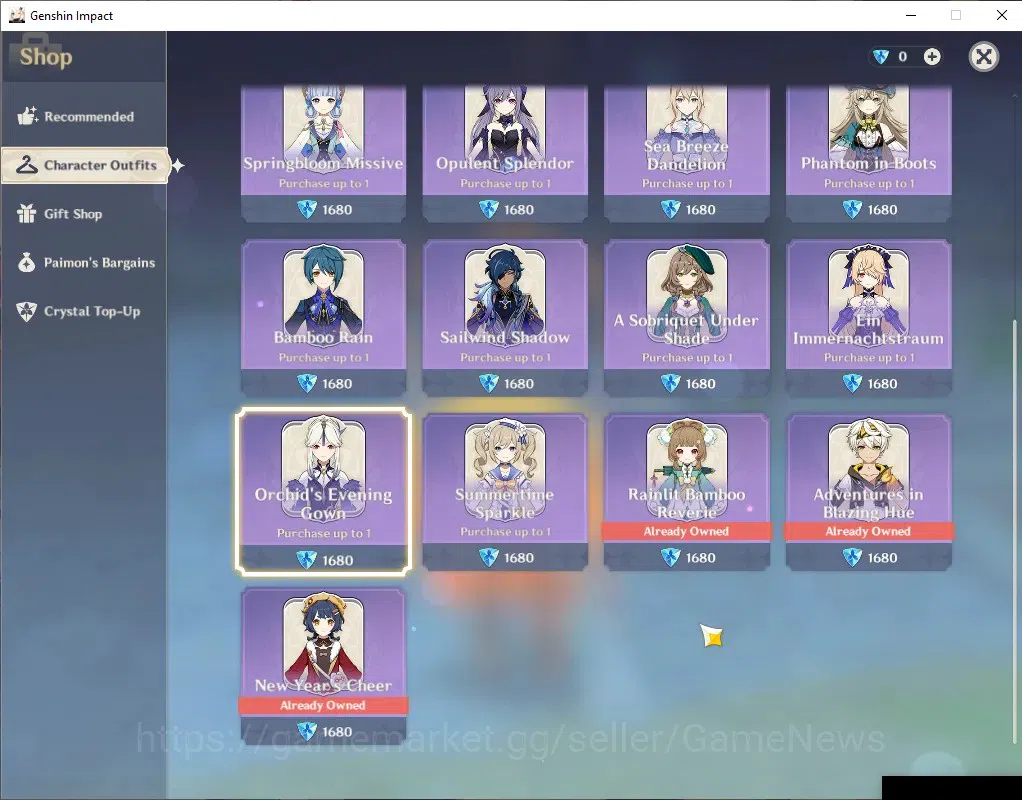Image resolution: width=1022 pixels, height=800 pixels.
Task: Click crystal icon on Ein Immernachtstraum price
Action: [x=852, y=383]
